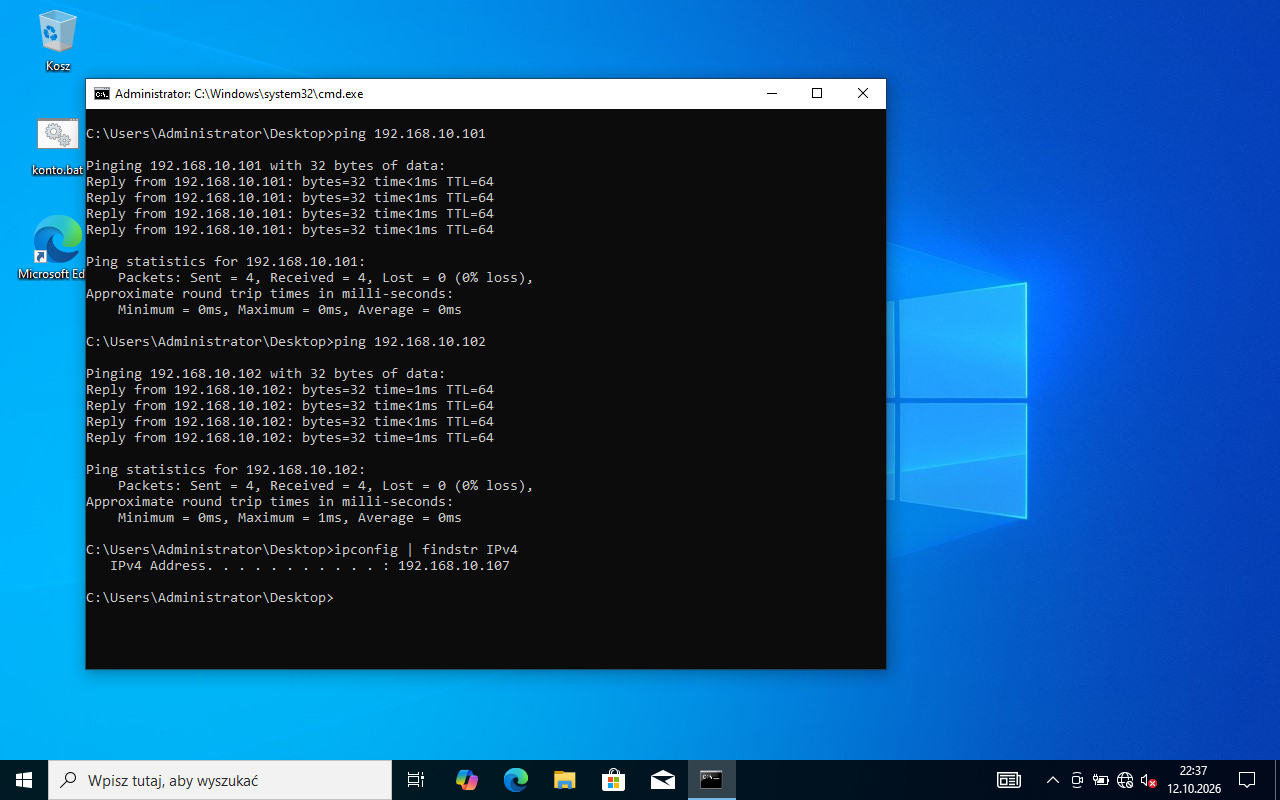Screen dimensions: 1280x800
Task: Launch Copilot from the taskbar
Action: [467, 780]
